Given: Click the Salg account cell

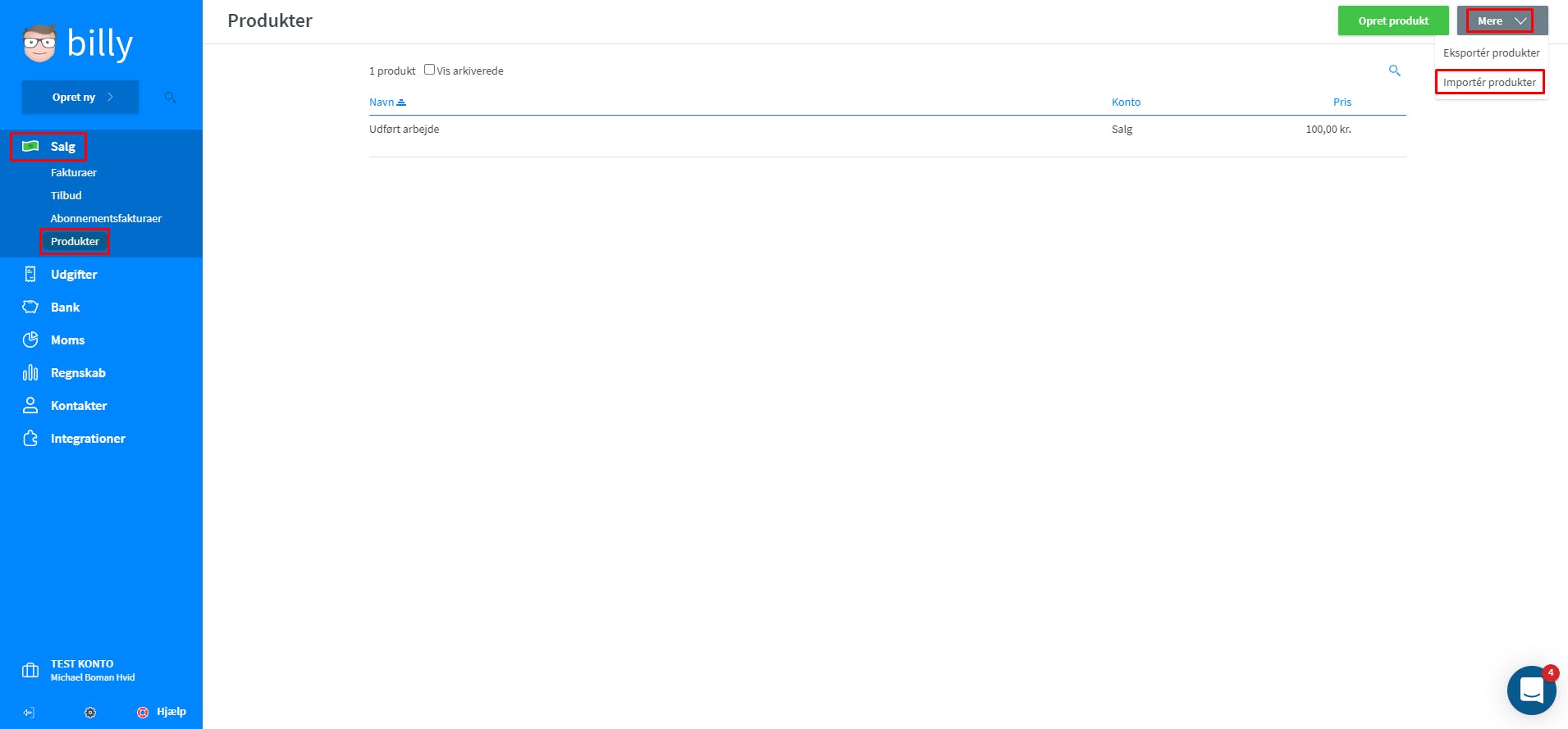Looking at the screenshot, I should [x=1122, y=129].
